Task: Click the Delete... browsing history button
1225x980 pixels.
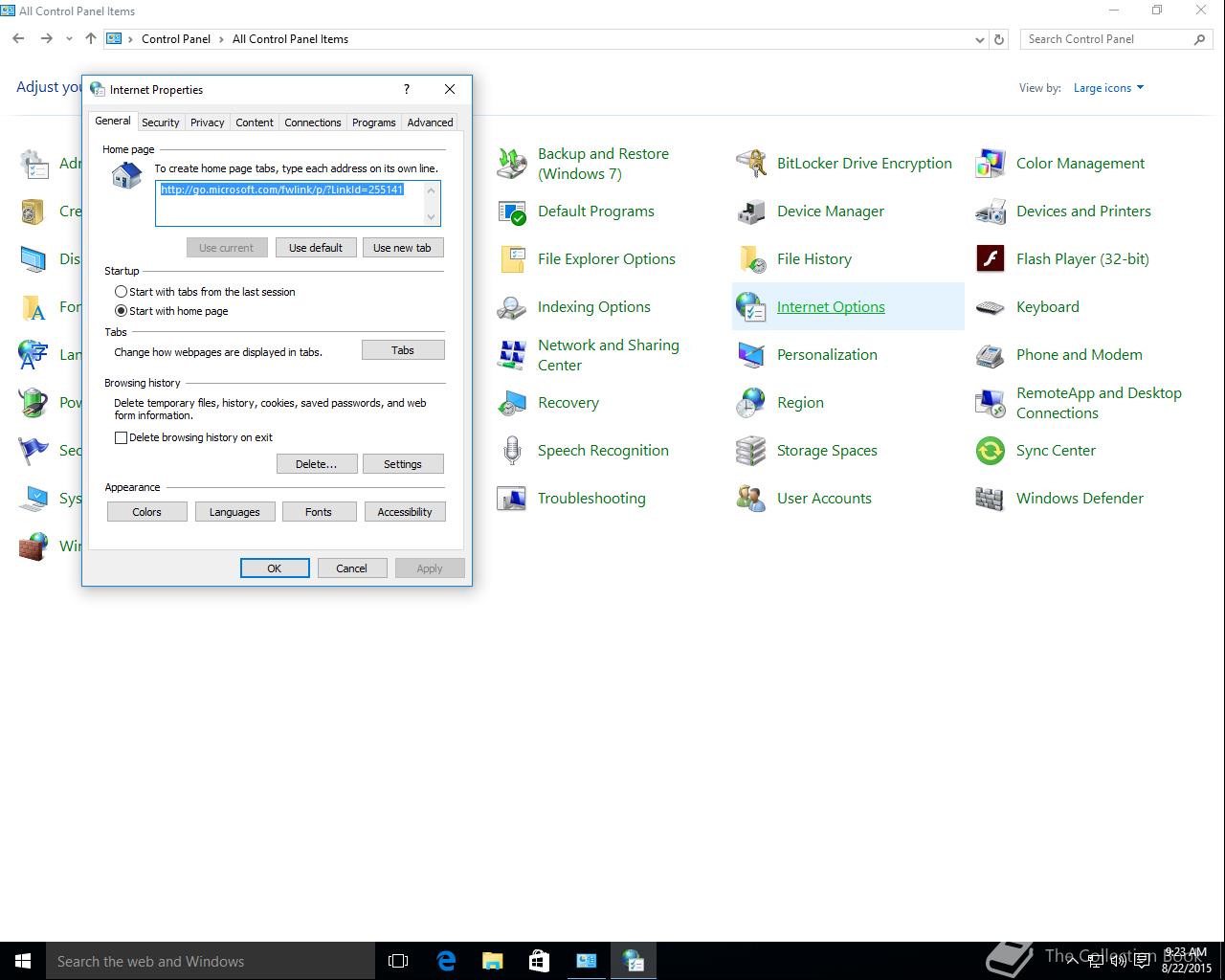Action: pos(316,464)
